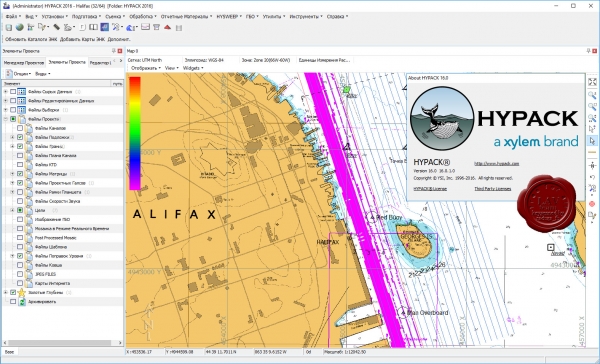Screen dimensions: 600x364
Task: Uncheck the Файлы Матрицы checkbox
Action: point(20,174)
